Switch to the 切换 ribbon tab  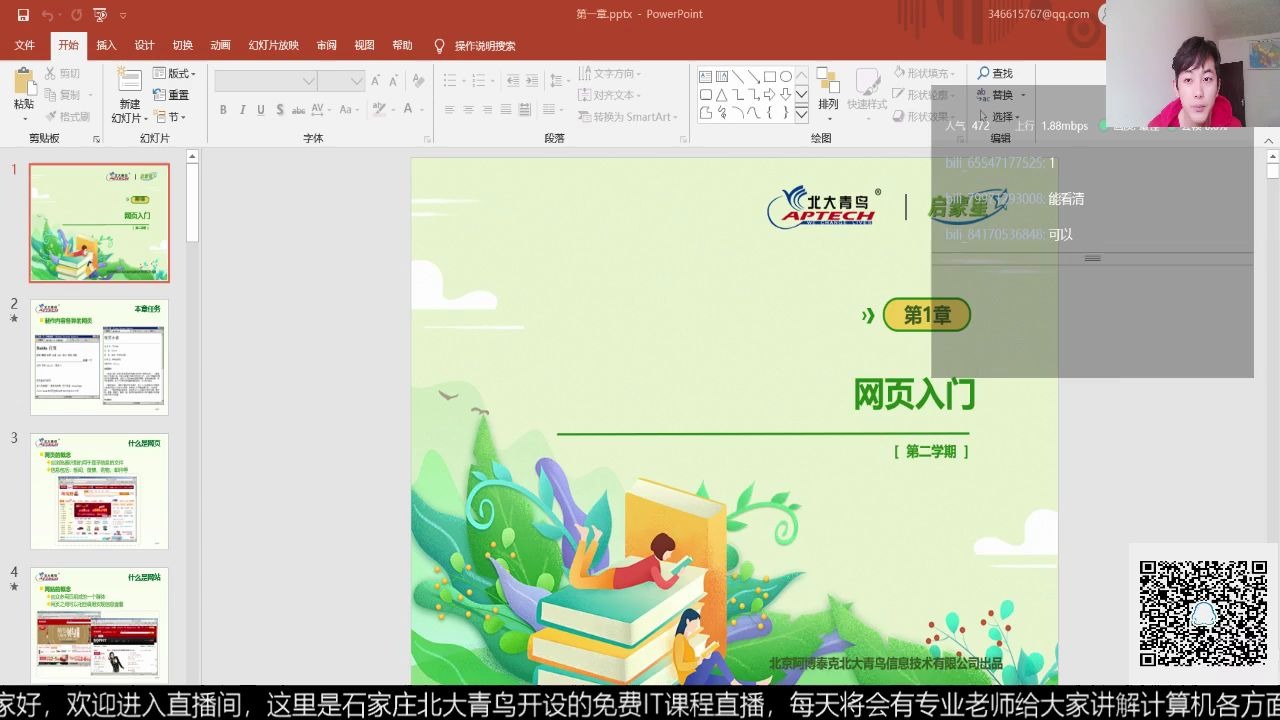[182, 45]
